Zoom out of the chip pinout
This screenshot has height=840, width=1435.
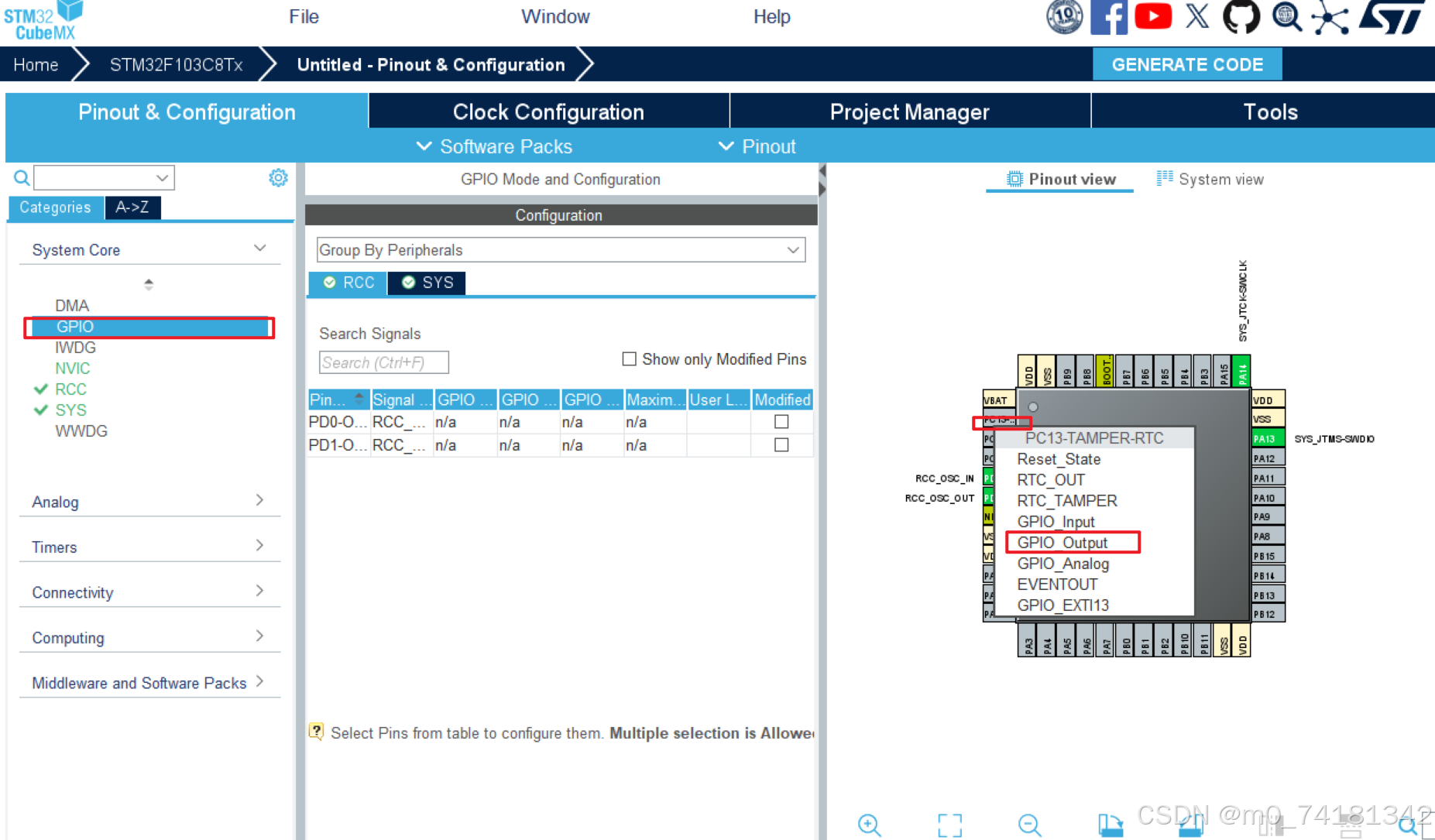click(x=1030, y=825)
